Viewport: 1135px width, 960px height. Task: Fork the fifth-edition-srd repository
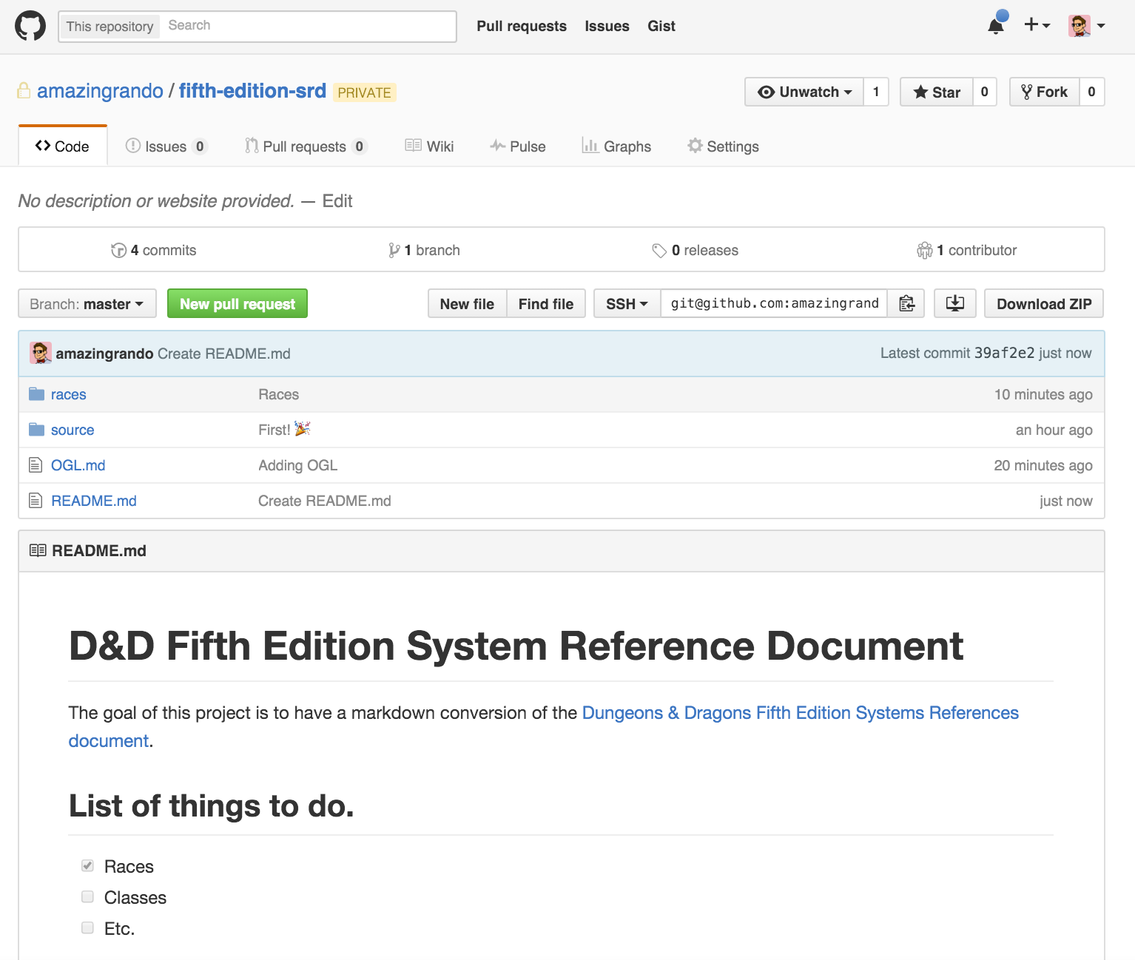1045,92
